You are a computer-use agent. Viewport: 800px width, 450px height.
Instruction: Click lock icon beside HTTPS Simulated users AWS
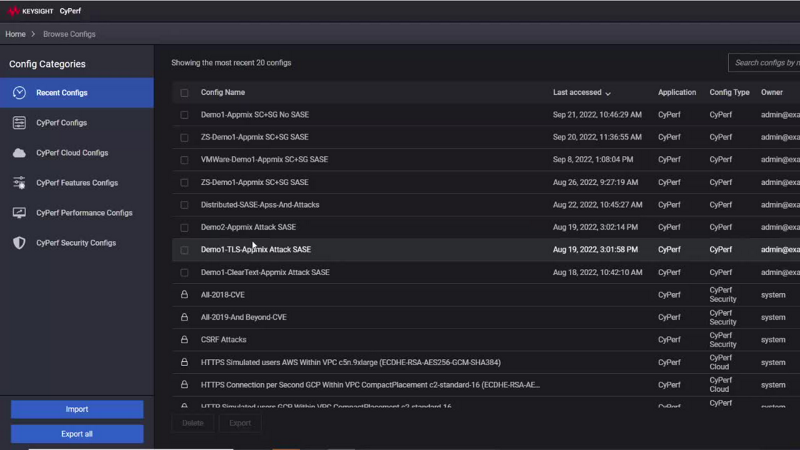(184, 362)
